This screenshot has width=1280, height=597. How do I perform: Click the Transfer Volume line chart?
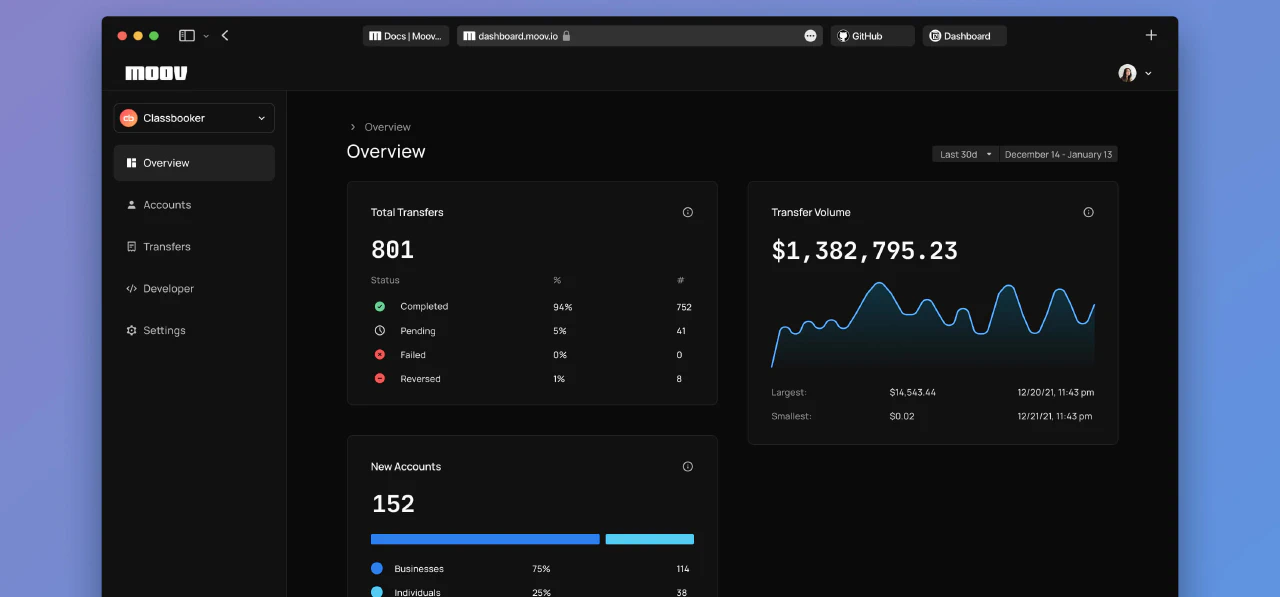[x=933, y=325]
